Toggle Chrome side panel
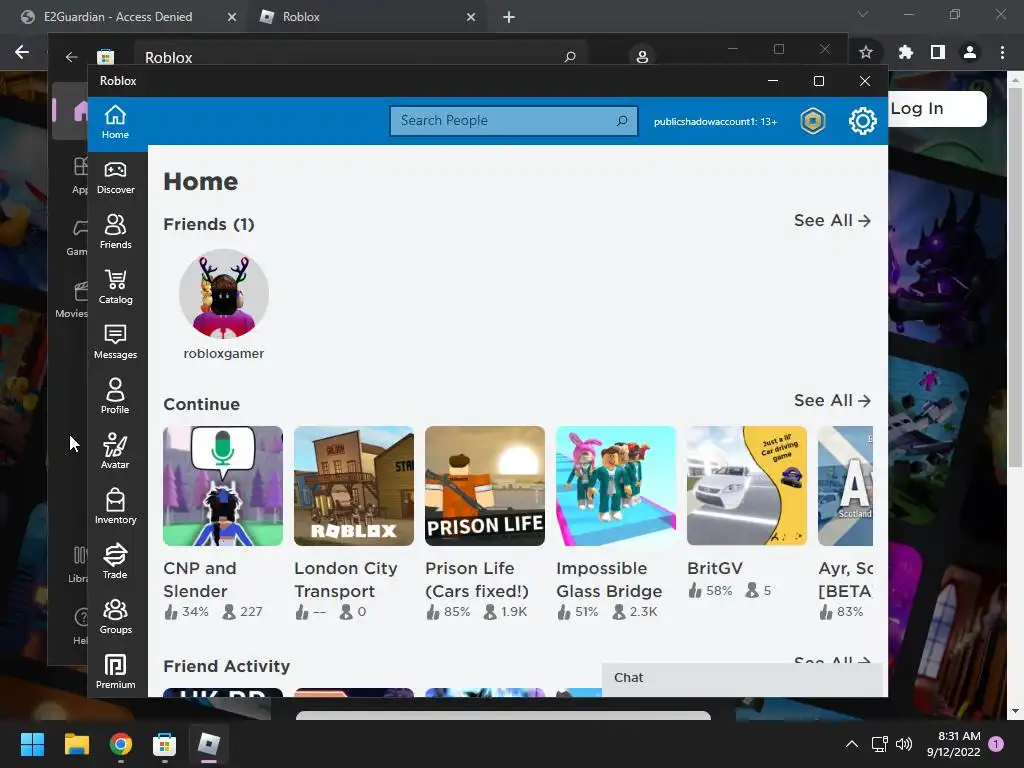The height and width of the screenshot is (768, 1024). [x=938, y=52]
